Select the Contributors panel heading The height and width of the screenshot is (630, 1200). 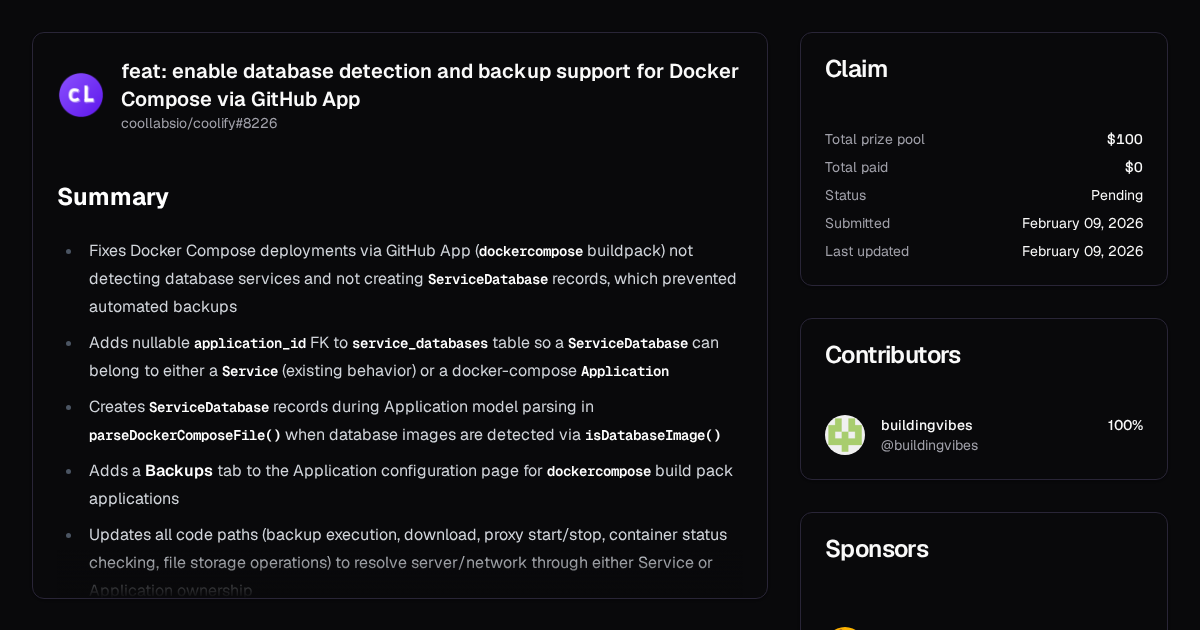point(893,355)
